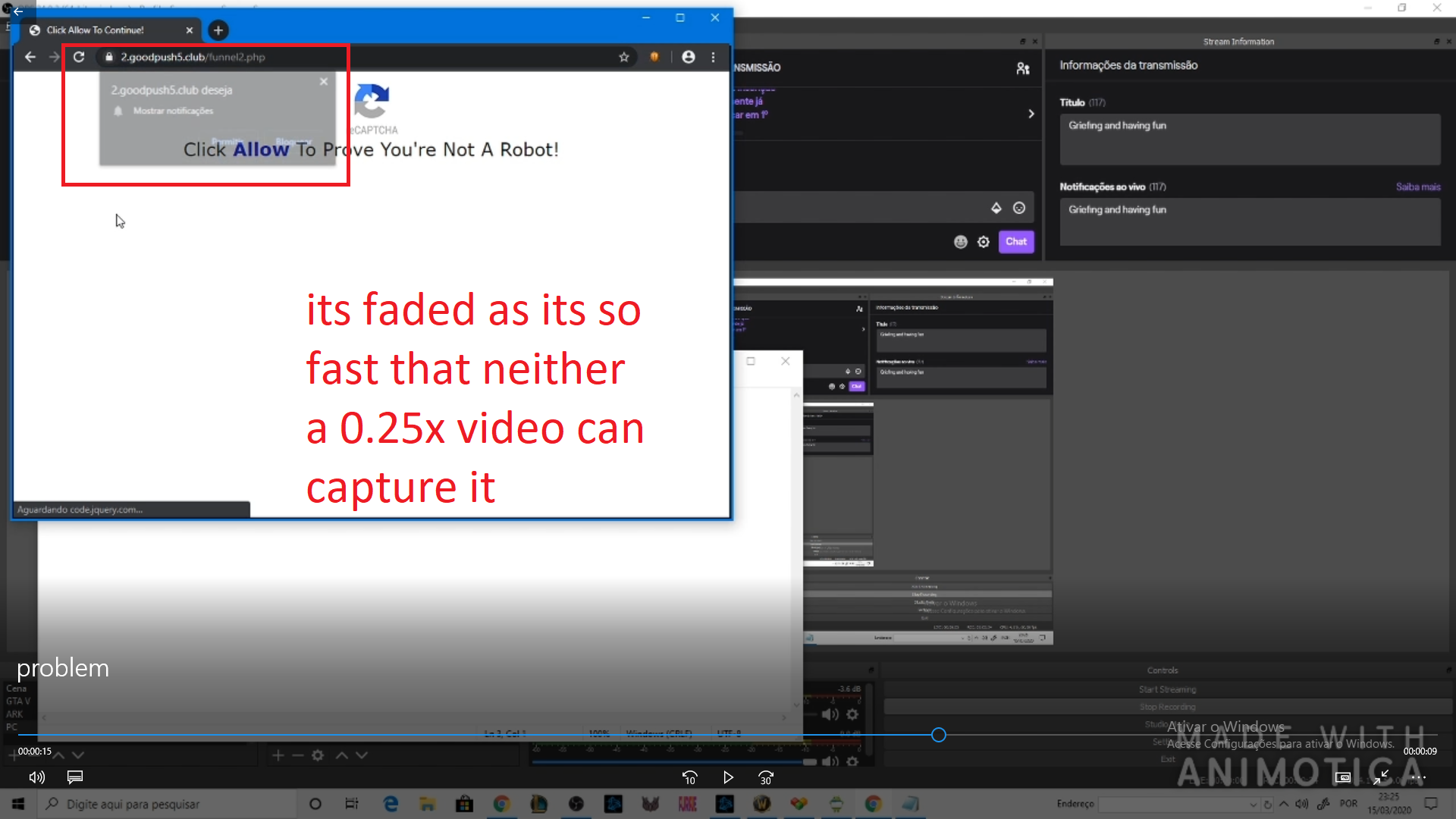The width and height of the screenshot is (1456, 819).
Task: Open the Chrome three-dot menu
Action: (713, 57)
